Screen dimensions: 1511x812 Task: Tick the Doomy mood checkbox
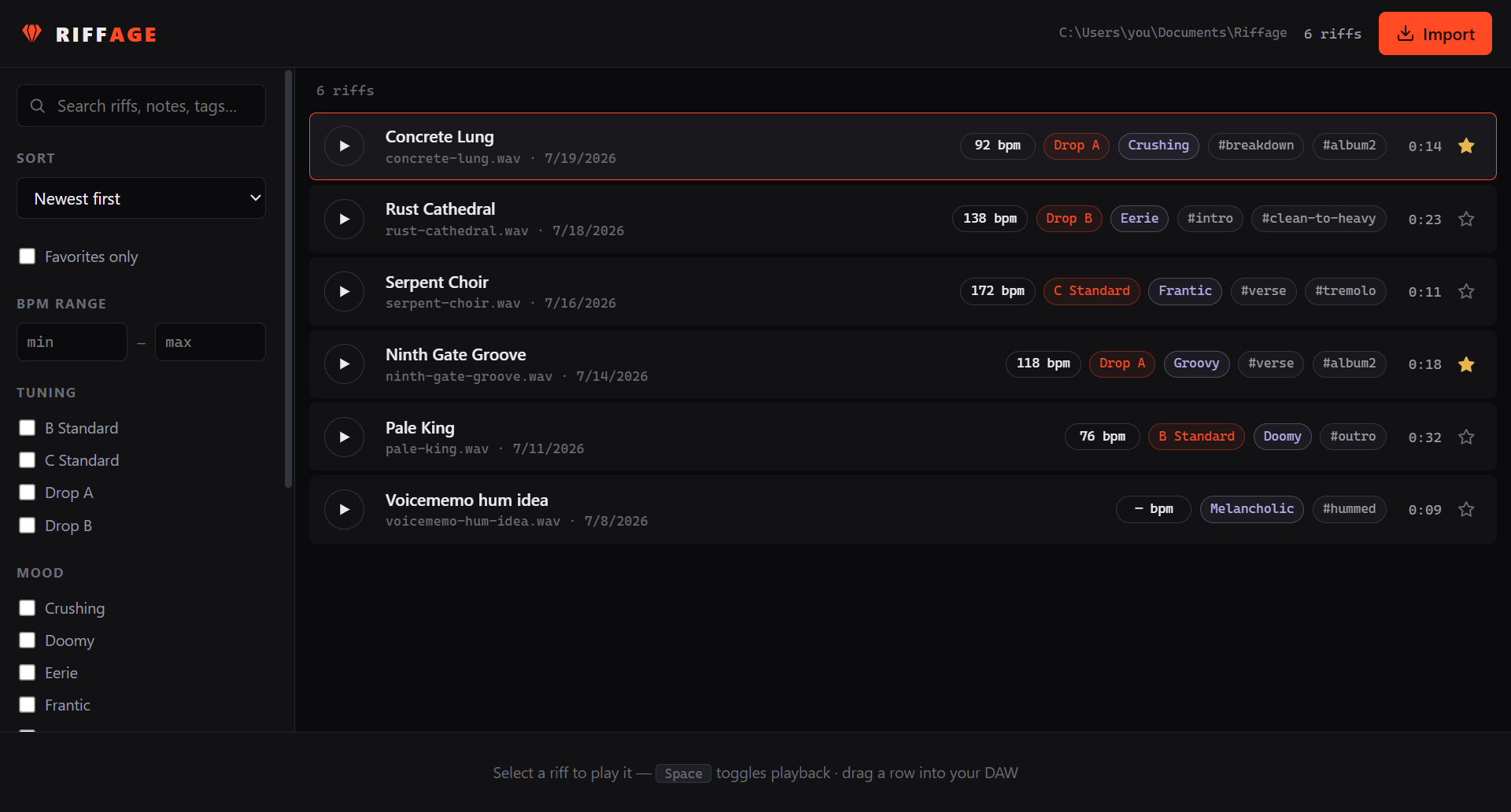tap(28, 640)
